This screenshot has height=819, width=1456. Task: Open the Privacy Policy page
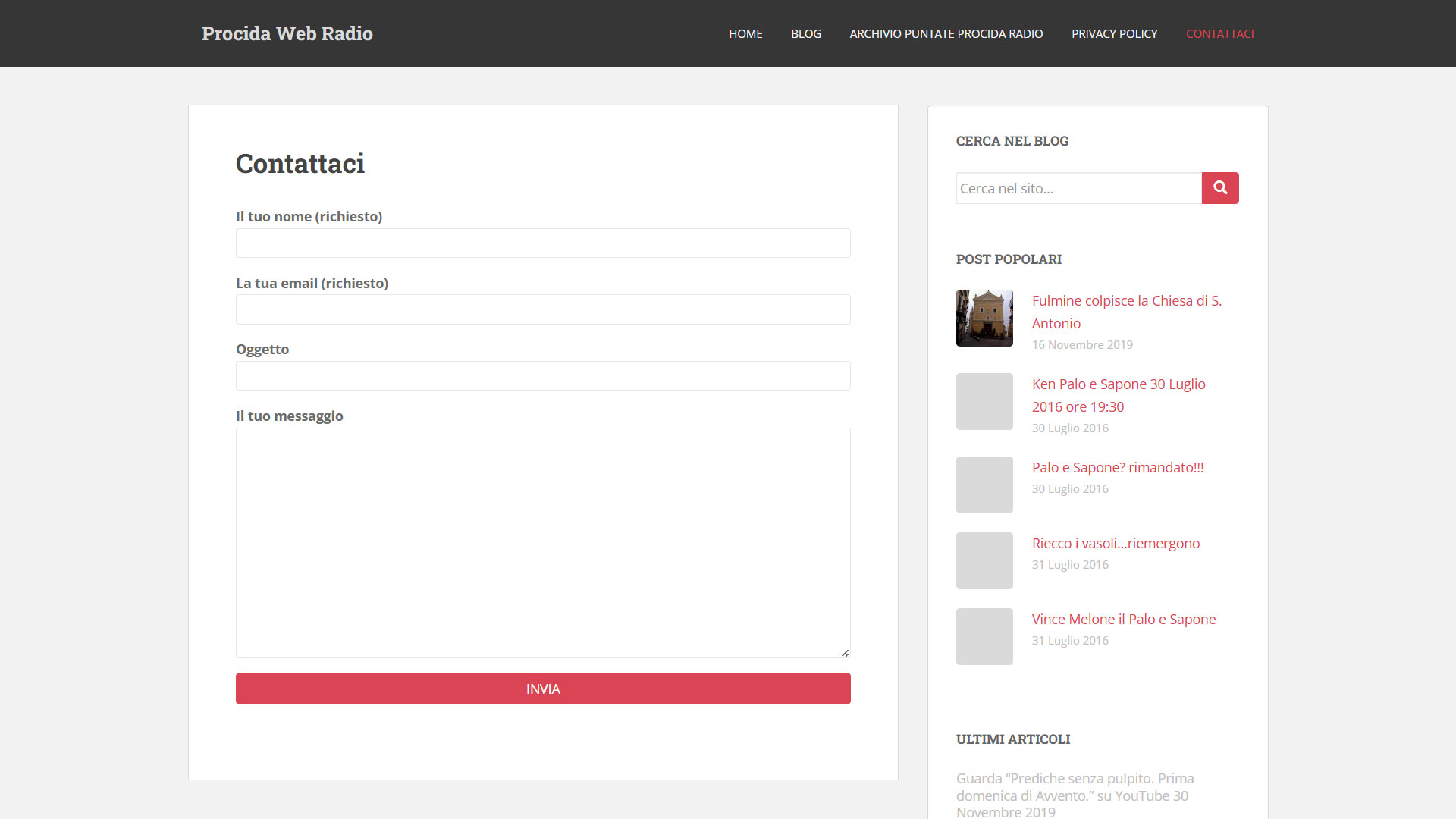[1114, 33]
